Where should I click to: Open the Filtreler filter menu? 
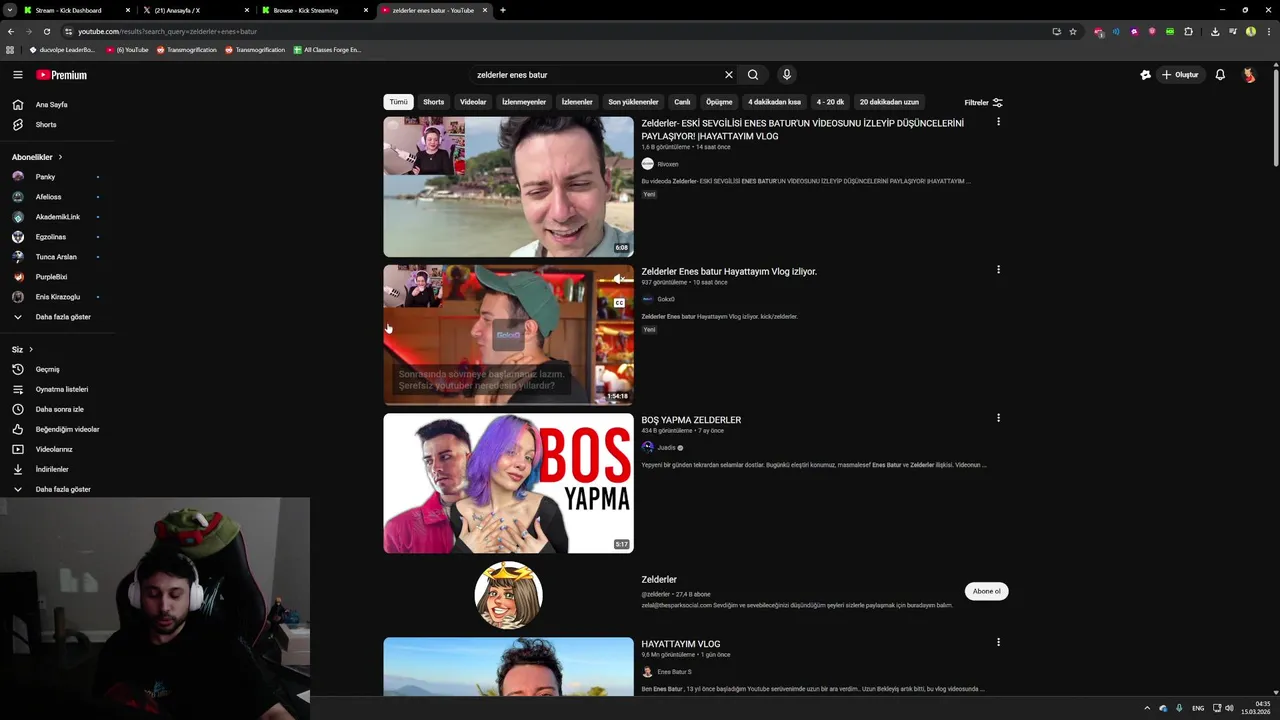[983, 102]
